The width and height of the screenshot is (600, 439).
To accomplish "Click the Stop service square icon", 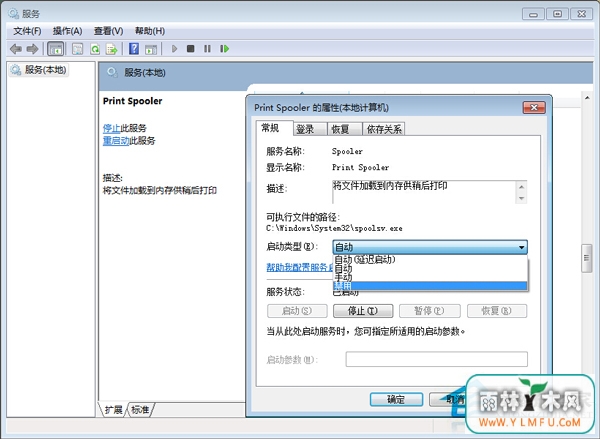I will coord(191,49).
